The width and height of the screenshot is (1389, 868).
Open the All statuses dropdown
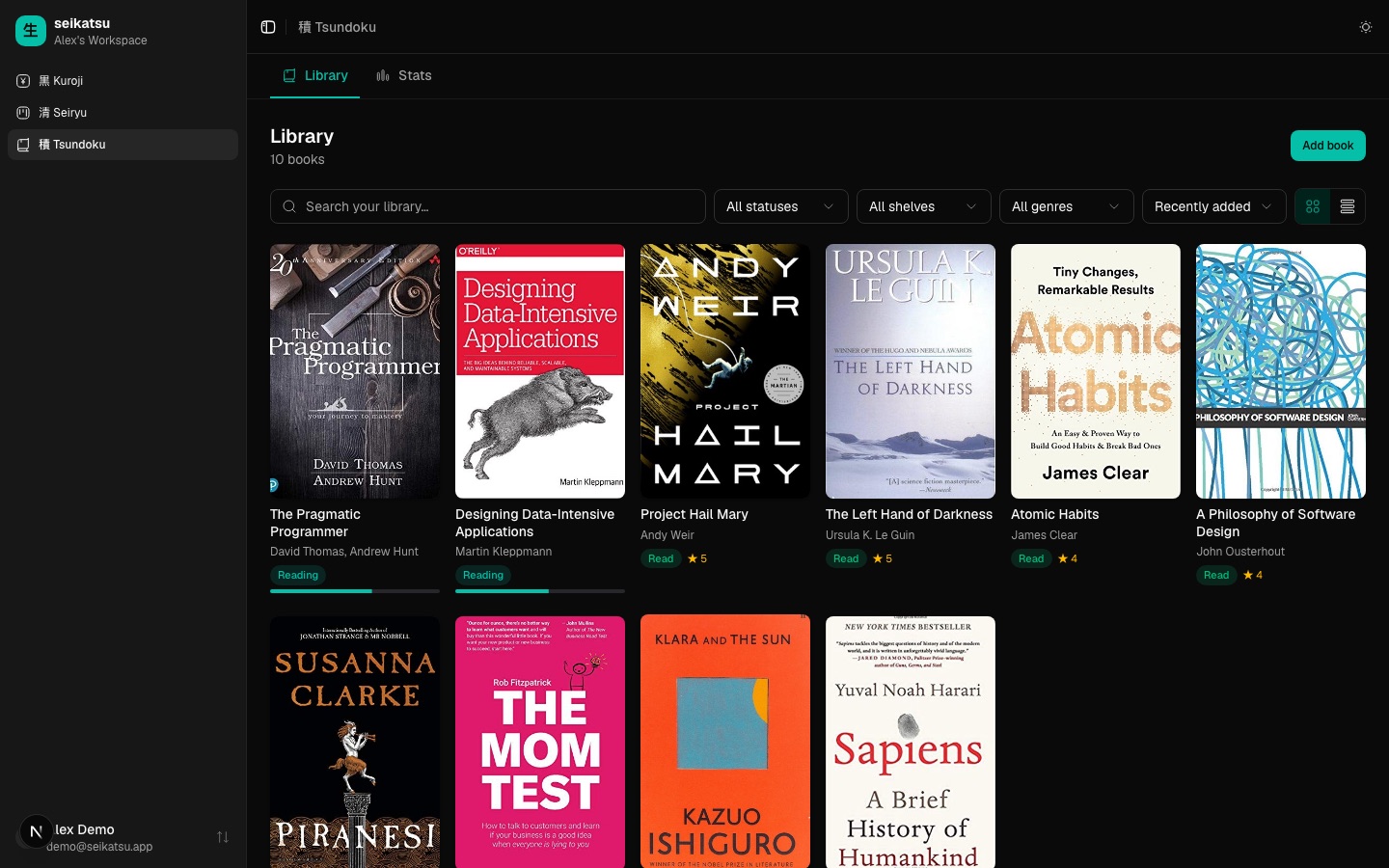pyautogui.click(x=781, y=206)
